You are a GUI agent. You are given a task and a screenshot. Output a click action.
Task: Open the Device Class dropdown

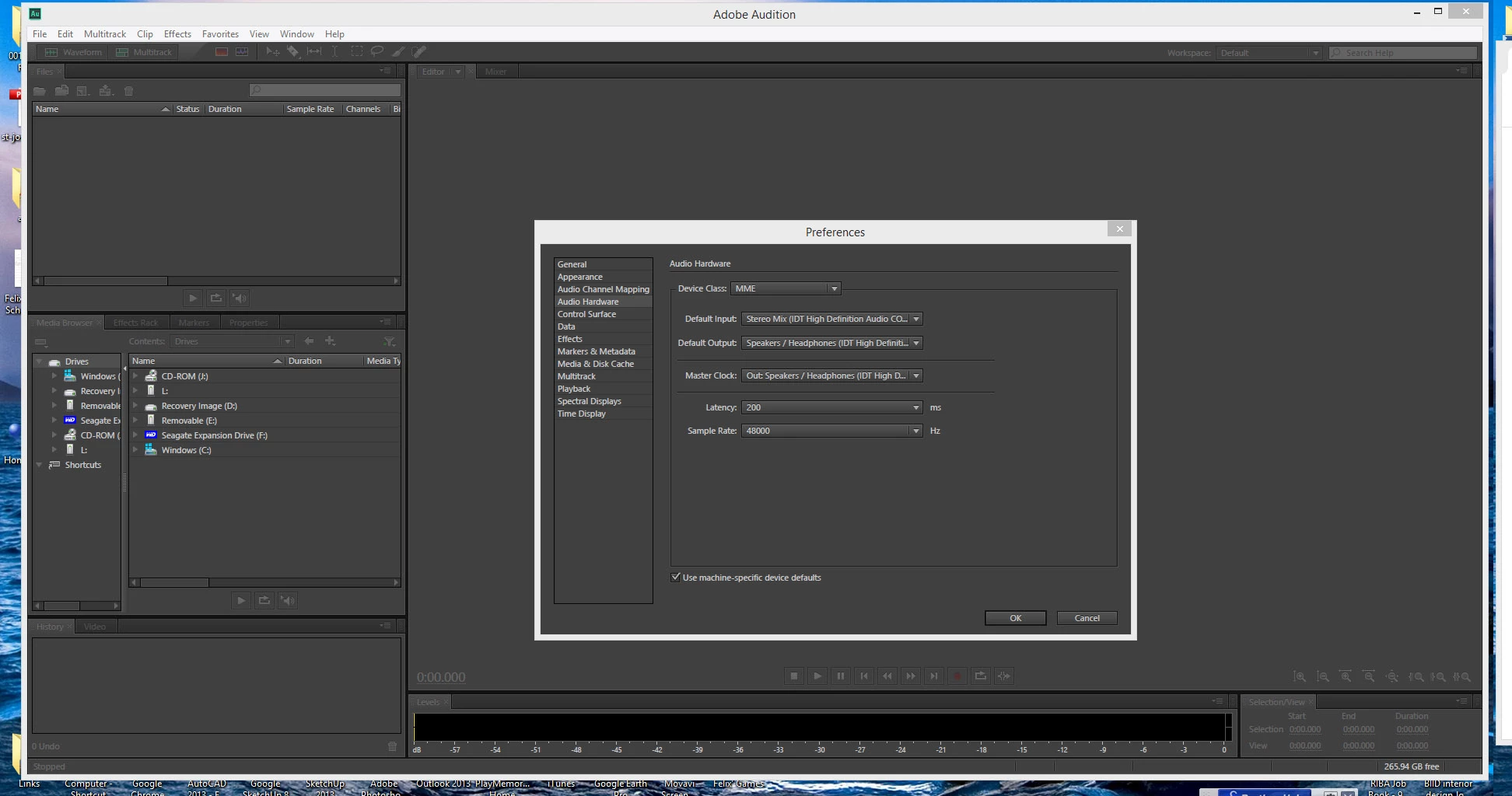(x=786, y=288)
